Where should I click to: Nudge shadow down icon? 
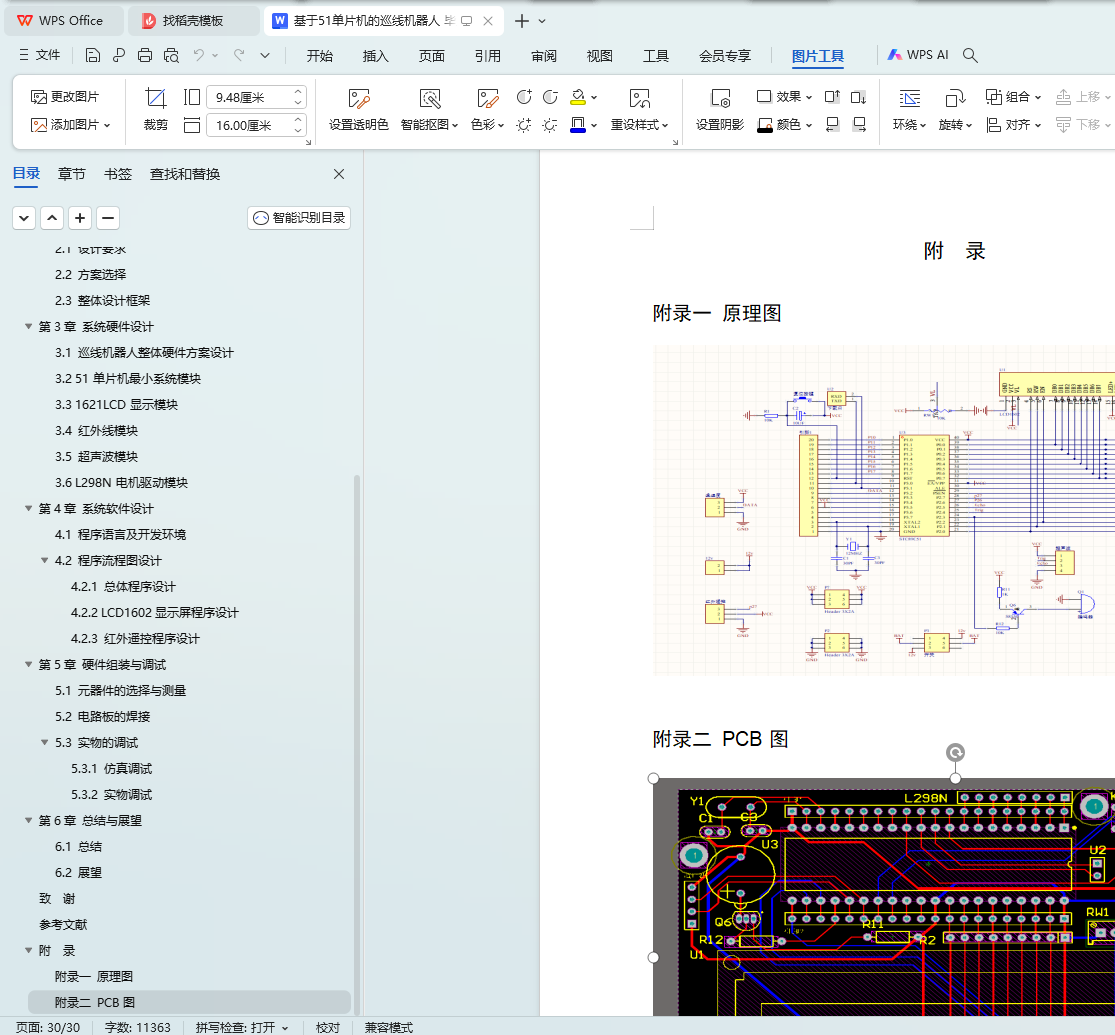(x=859, y=97)
